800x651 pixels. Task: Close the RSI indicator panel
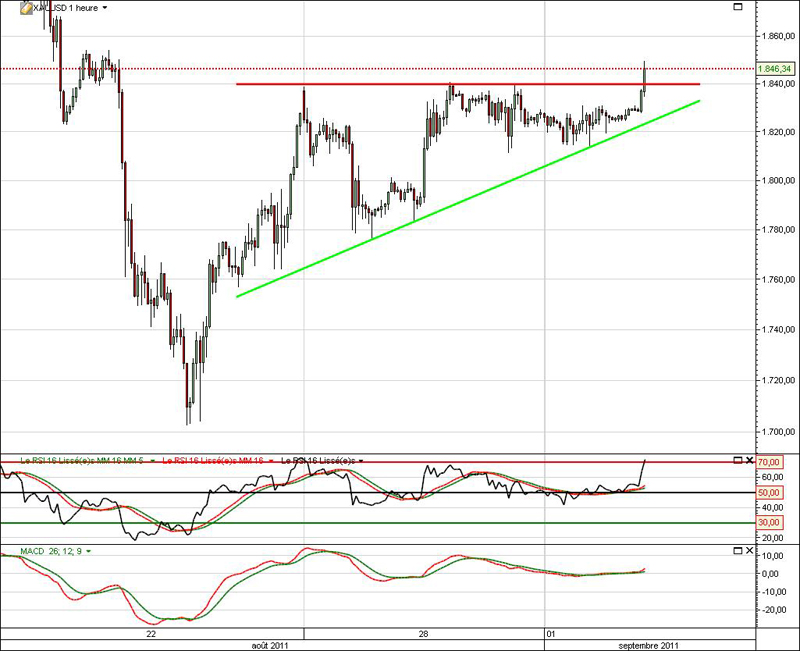pos(750,459)
